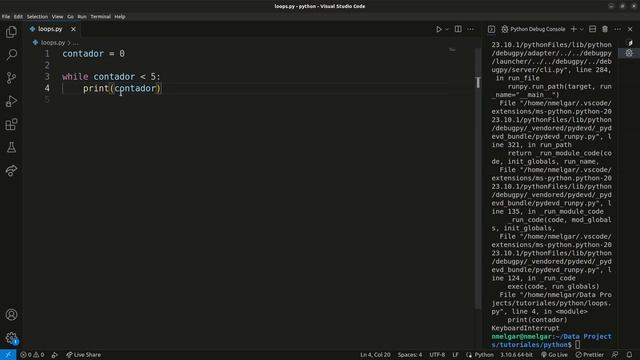Open the Terminal menu
This screenshot has width=640, height=360.
click(100, 17)
